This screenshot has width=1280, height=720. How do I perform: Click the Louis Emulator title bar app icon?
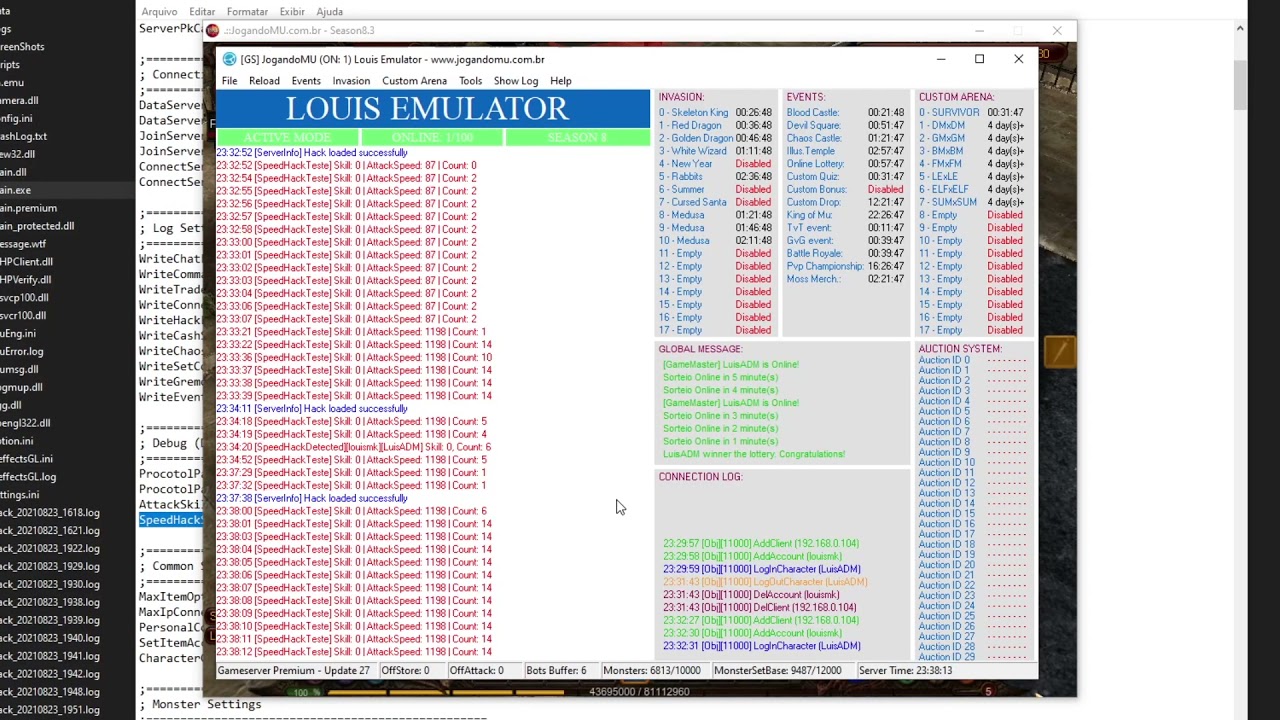pos(229,59)
